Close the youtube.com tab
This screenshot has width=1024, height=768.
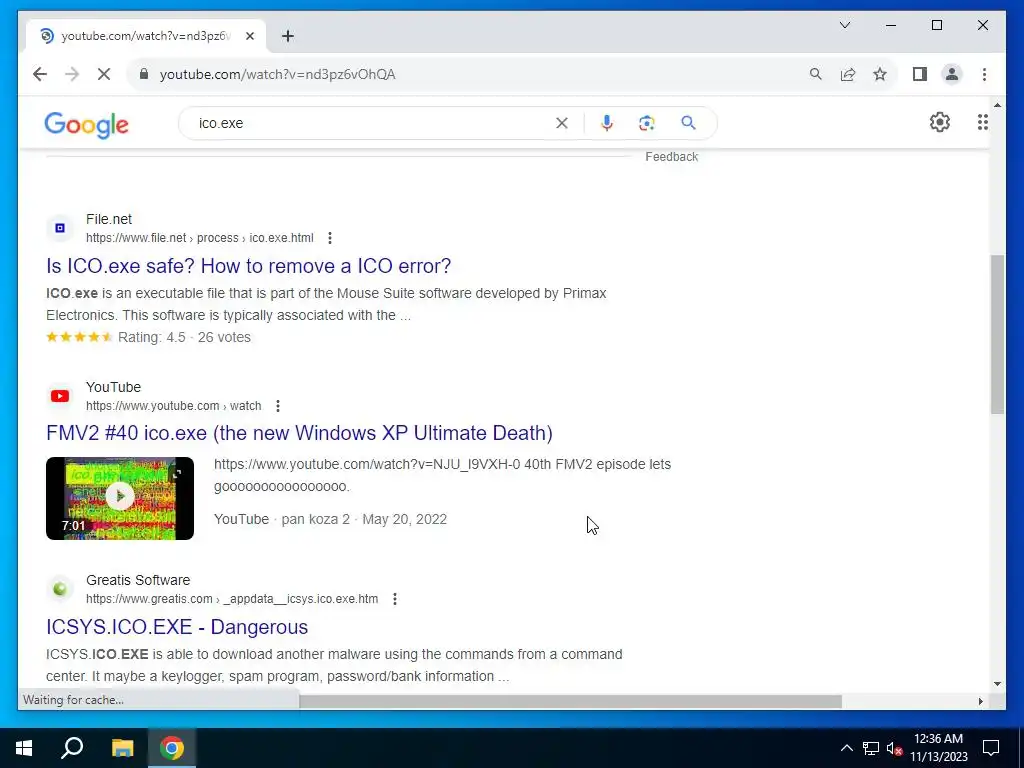tap(249, 36)
